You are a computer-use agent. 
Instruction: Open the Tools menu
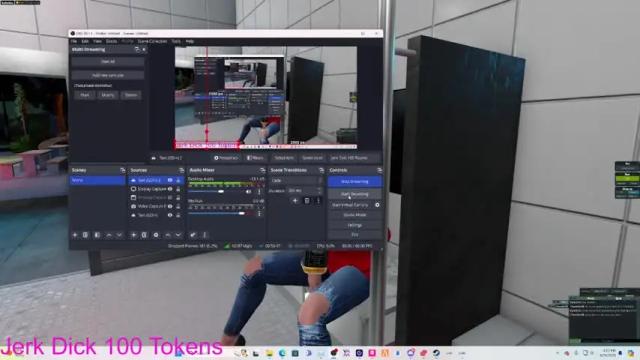pyautogui.click(x=176, y=41)
